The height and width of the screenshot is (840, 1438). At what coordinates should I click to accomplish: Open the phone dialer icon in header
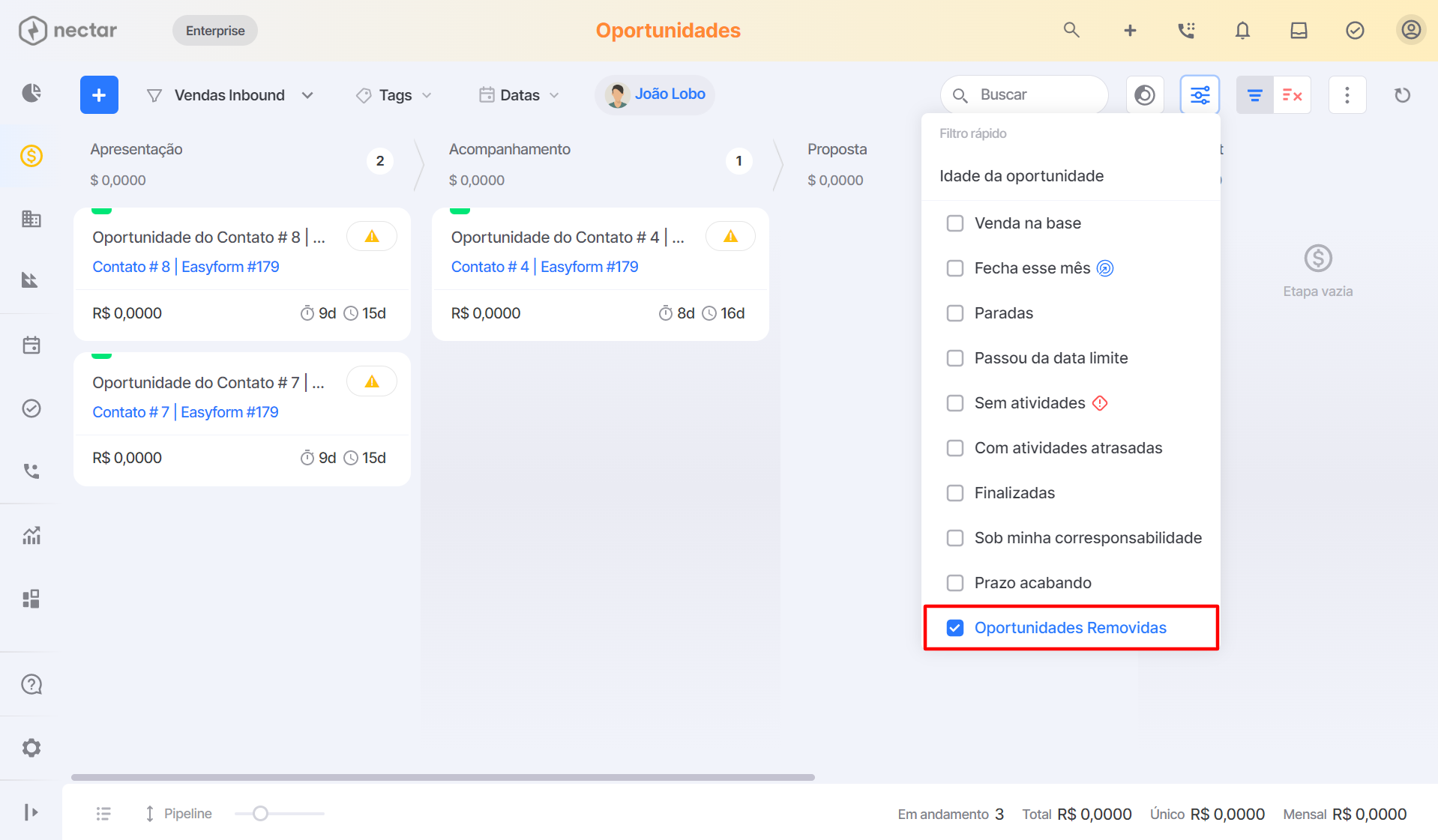coord(1185,31)
